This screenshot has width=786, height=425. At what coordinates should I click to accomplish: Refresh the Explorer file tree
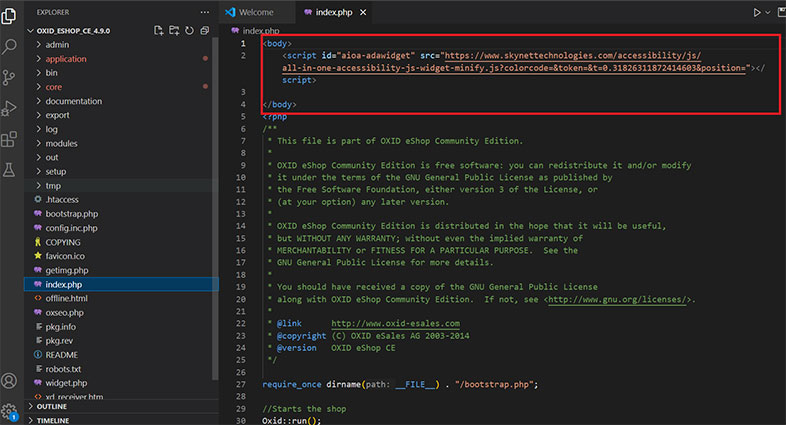[x=189, y=31]
